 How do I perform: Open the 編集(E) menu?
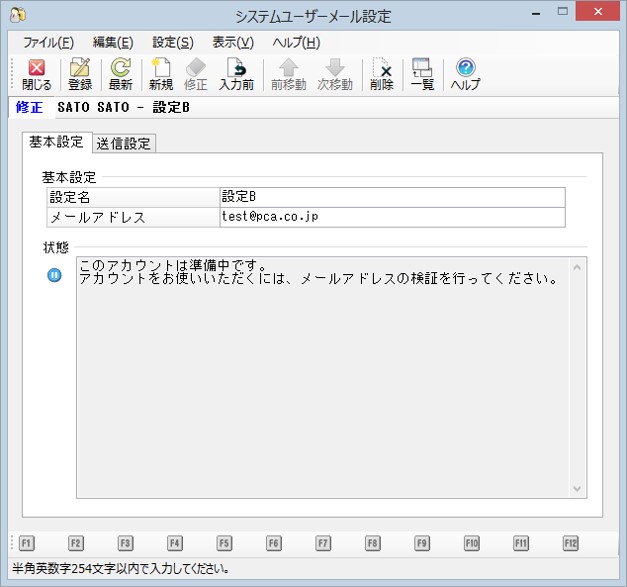112,42
